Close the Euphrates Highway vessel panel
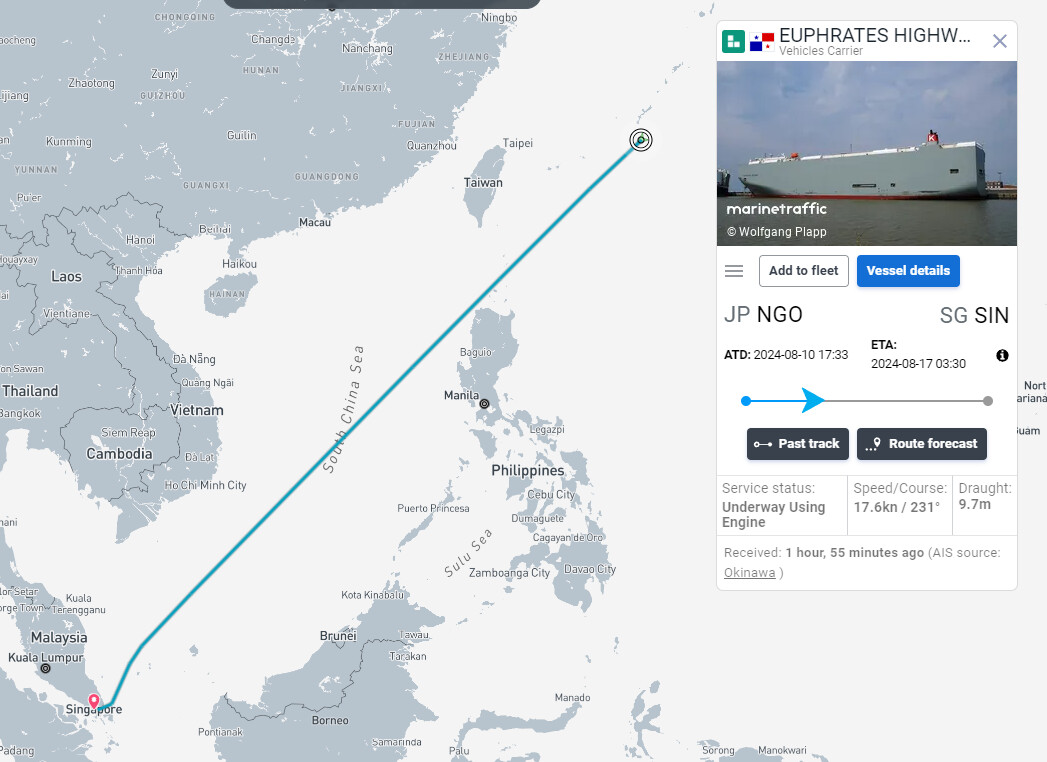Screen dimensions: 1047x762 1000,41
